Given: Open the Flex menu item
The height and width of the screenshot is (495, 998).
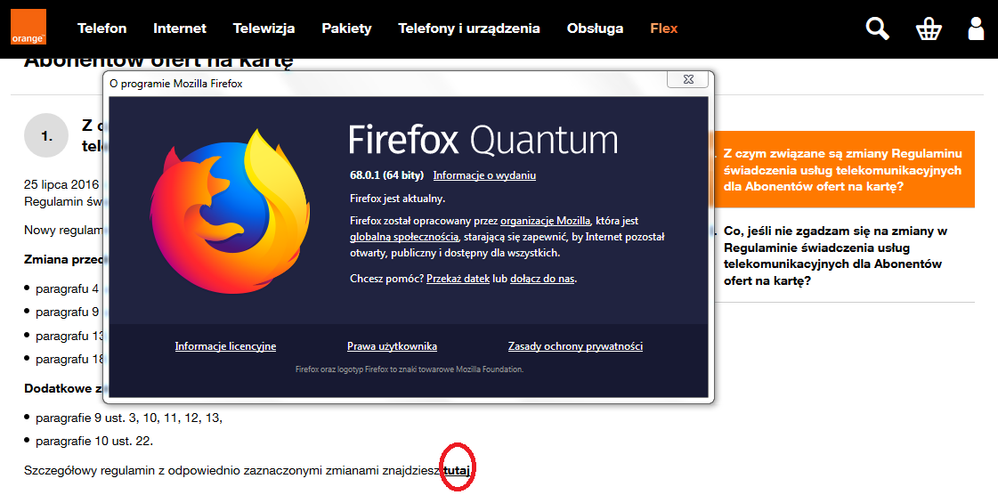Looking at the screenshot, I should click(664, 29).
